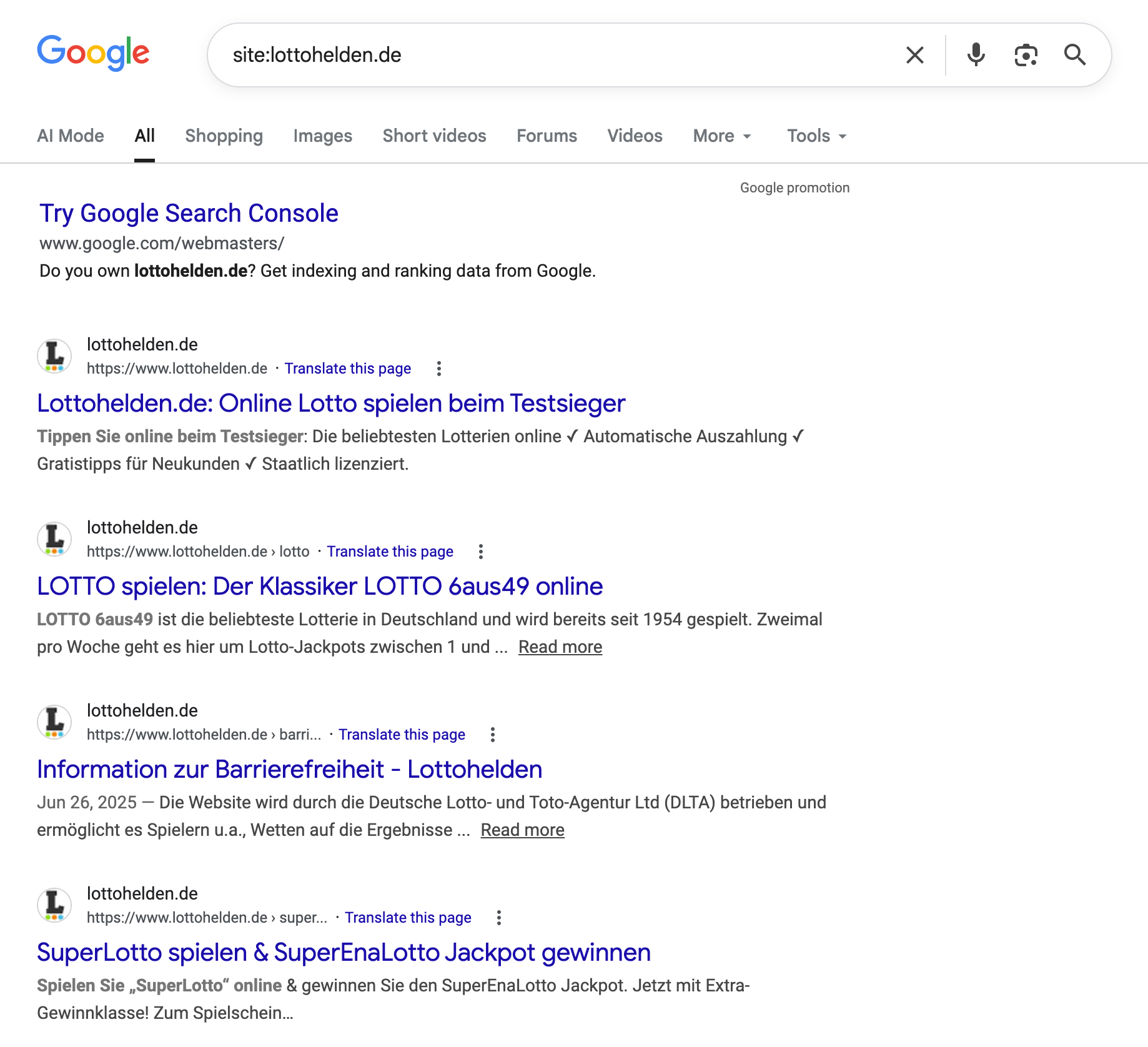Click the lottohelden.de favicon on LOTTO 6aus49 result

point(54,538)
